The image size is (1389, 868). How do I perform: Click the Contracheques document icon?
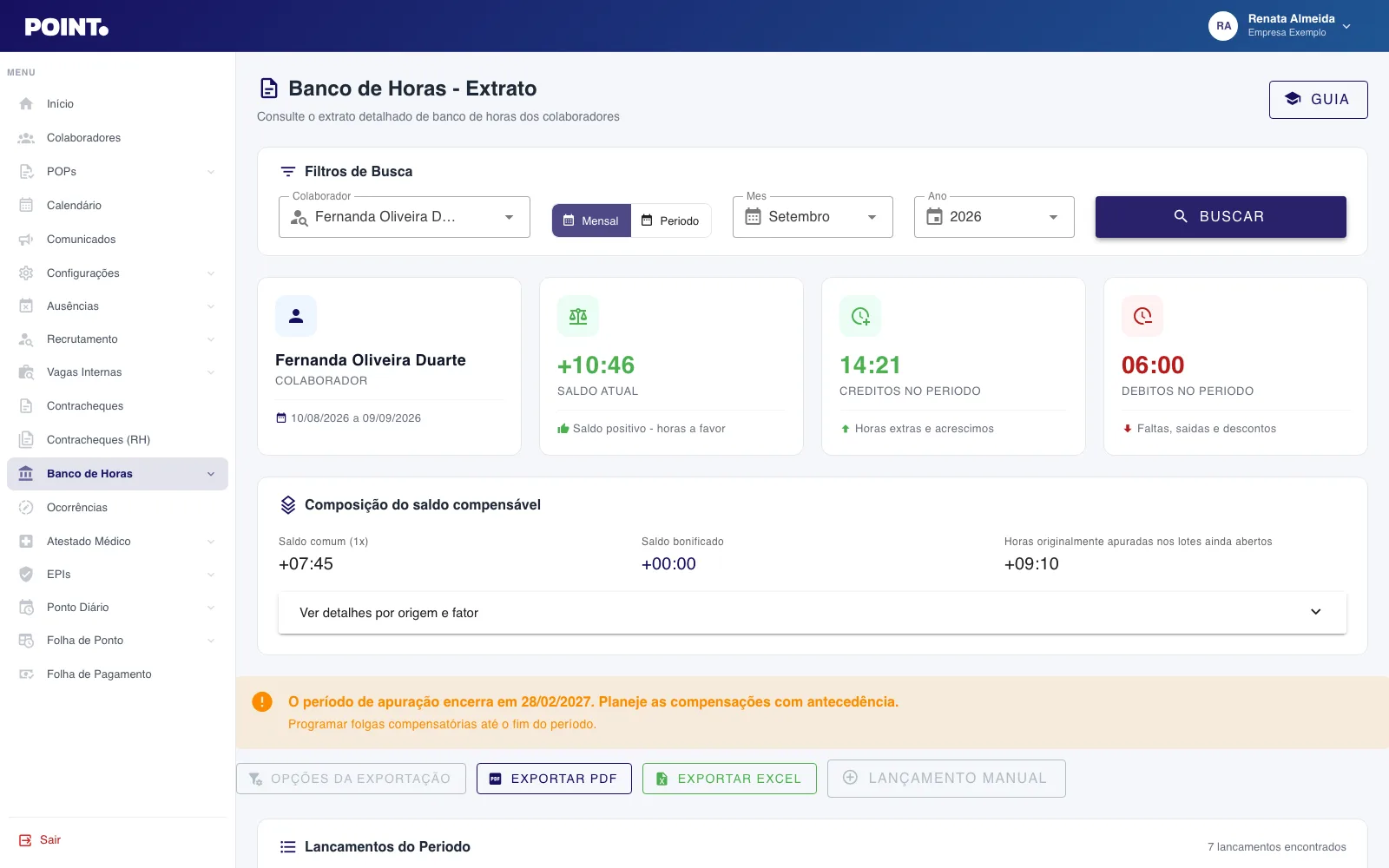pos(26,405)
